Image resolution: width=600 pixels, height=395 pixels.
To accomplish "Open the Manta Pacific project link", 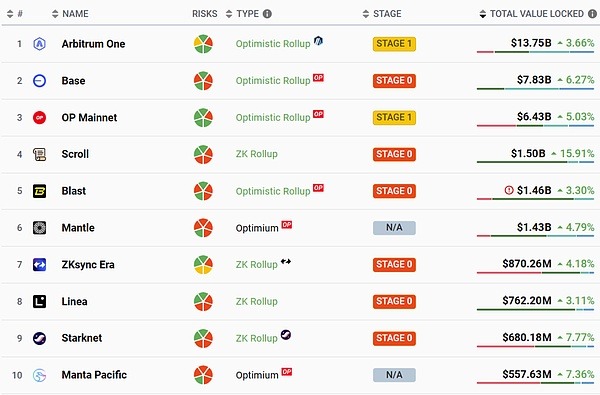I will pos(94,375).
